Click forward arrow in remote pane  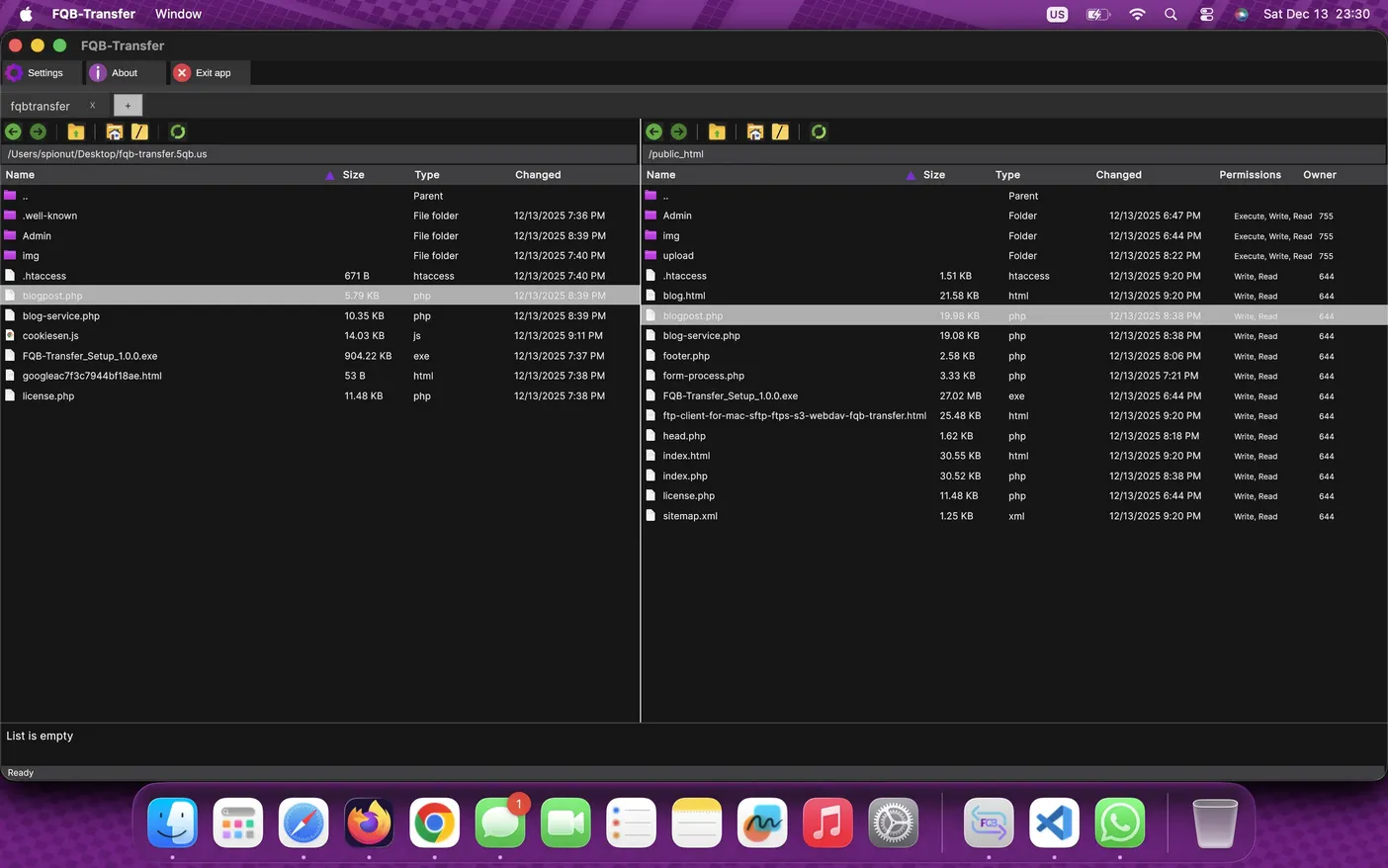point(679,131)
